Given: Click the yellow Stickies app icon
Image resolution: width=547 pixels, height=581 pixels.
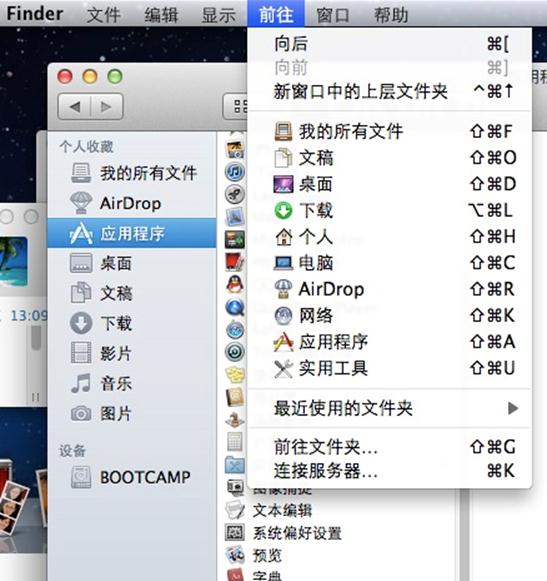Looking at the screenshot, I should click(235, 375).
